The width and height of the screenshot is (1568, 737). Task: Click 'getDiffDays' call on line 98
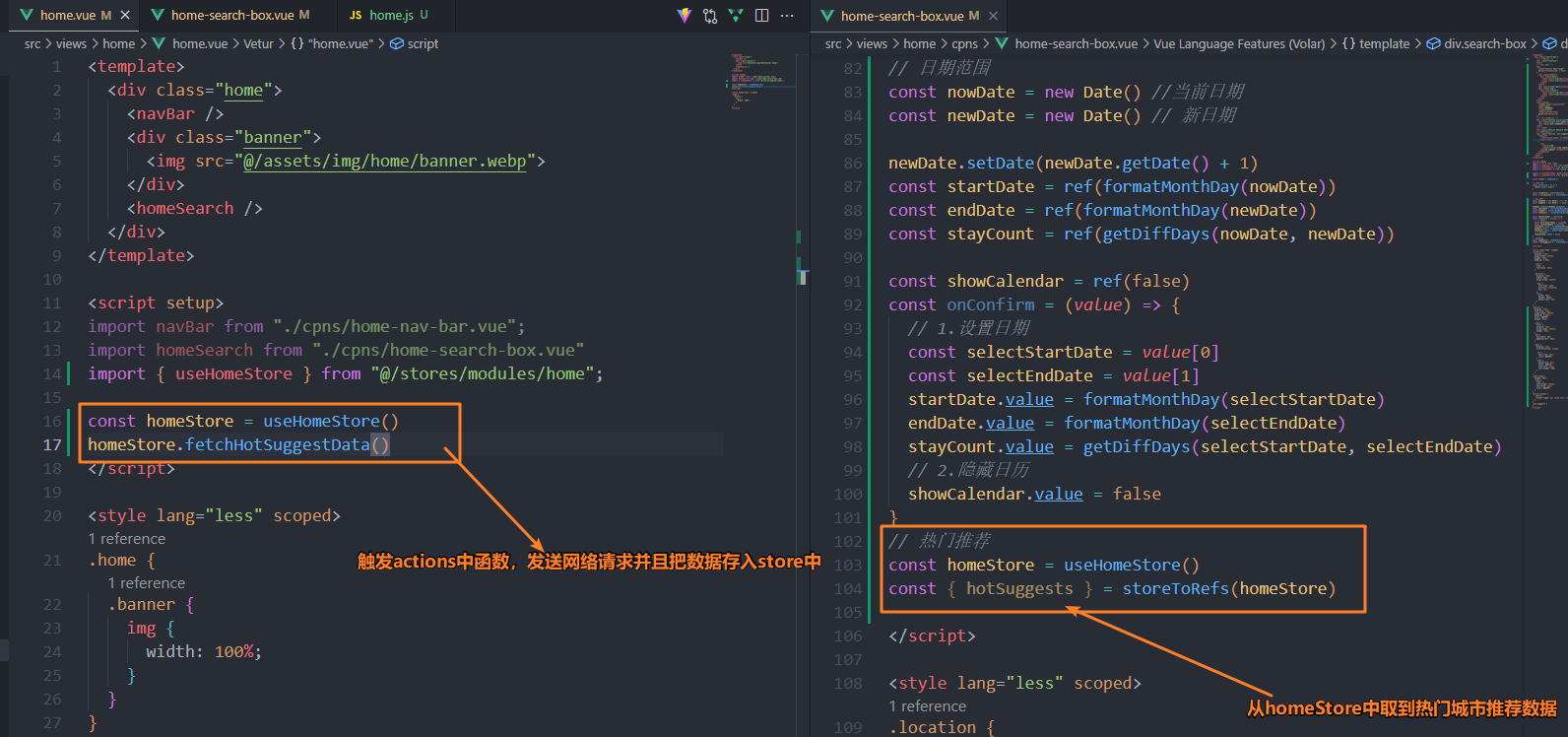1137,446
